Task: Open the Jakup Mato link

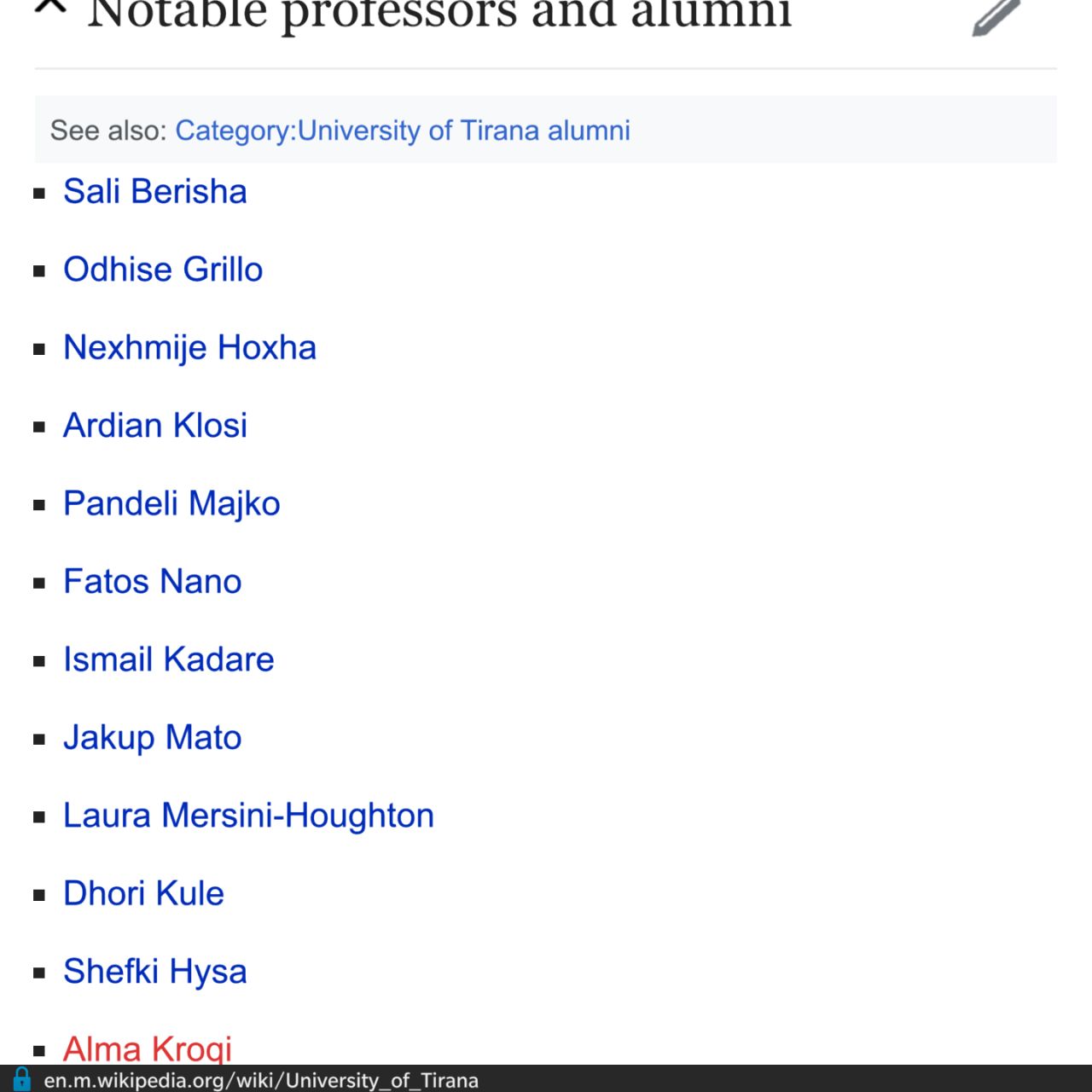Action: click(153, 738)
